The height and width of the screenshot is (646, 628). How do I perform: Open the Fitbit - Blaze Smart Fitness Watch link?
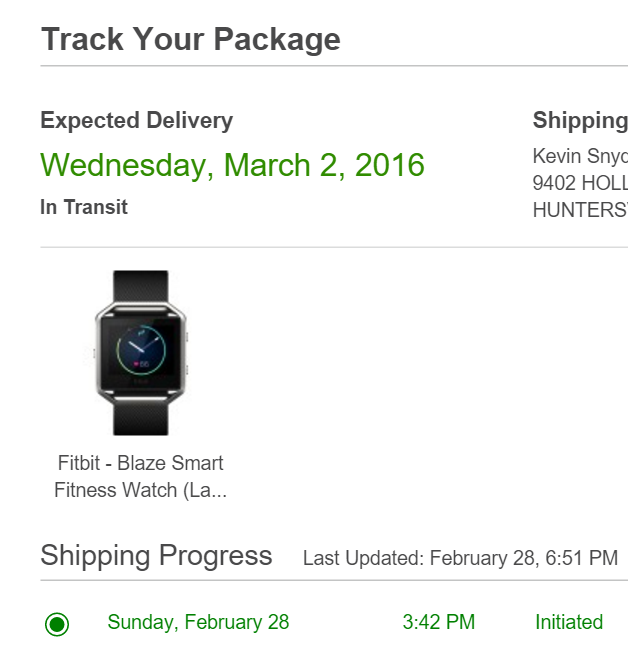click(140, 477)
